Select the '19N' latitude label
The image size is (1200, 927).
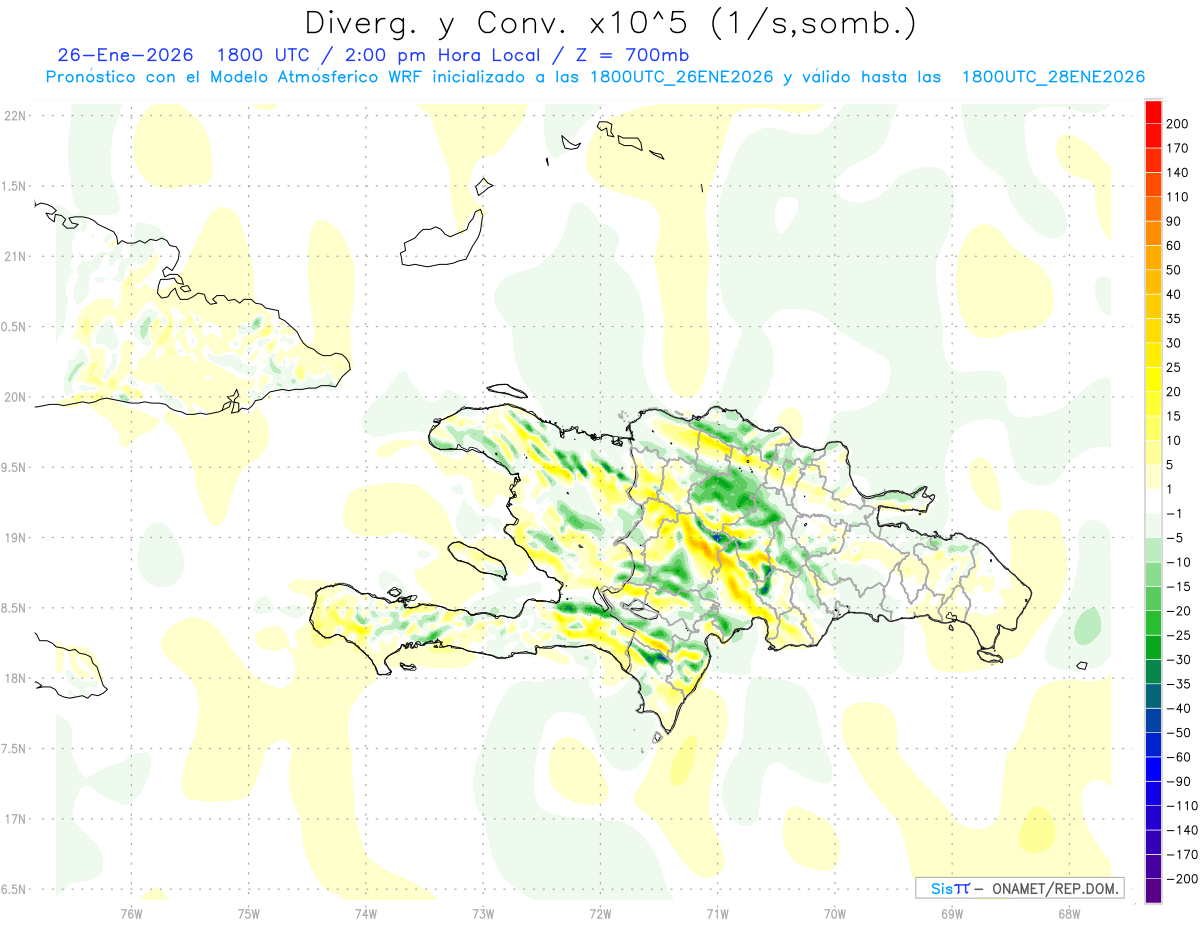pos(14,538)
